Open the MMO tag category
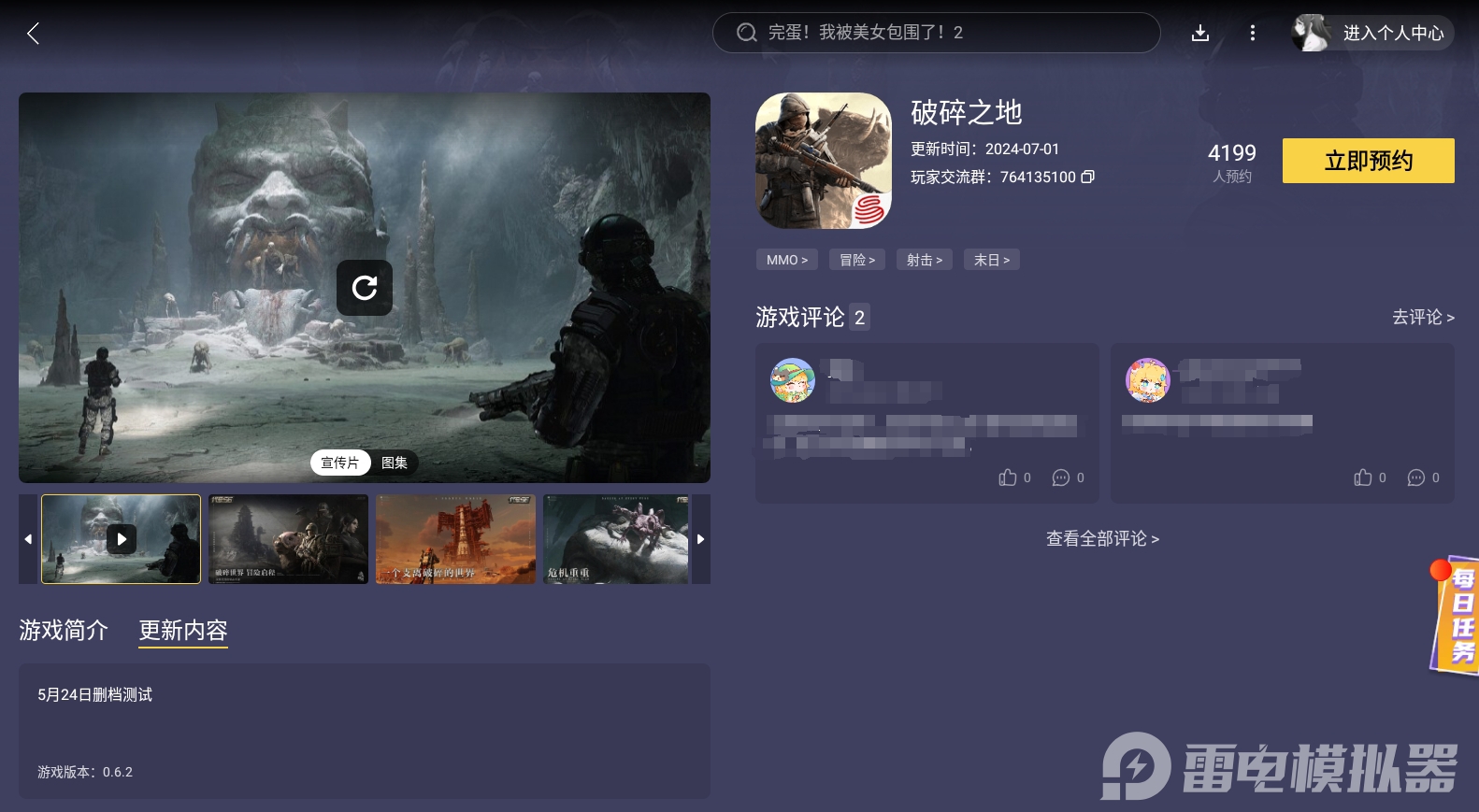Image resolution: width=1479 pixels, height=812 pixels. coord(787,260)
